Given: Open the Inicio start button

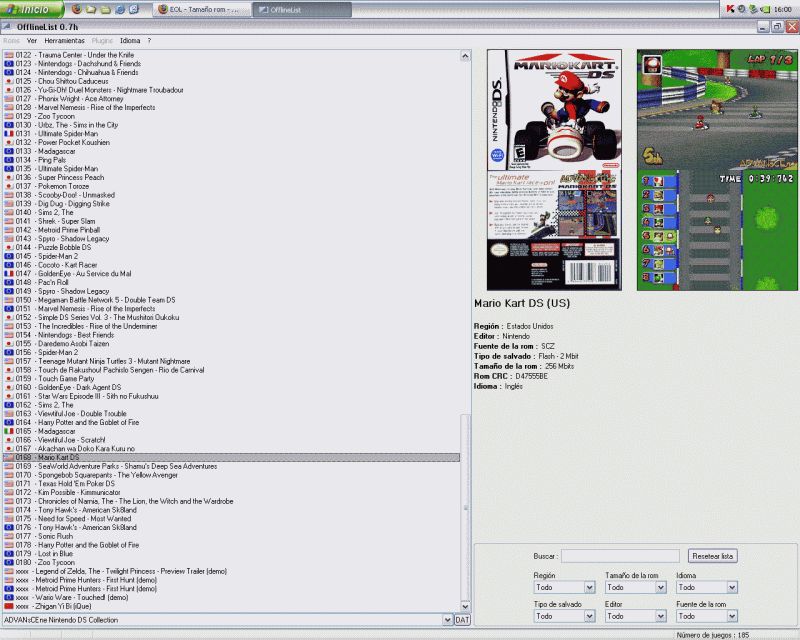Looking at the screenshot, I should [32, 9].
